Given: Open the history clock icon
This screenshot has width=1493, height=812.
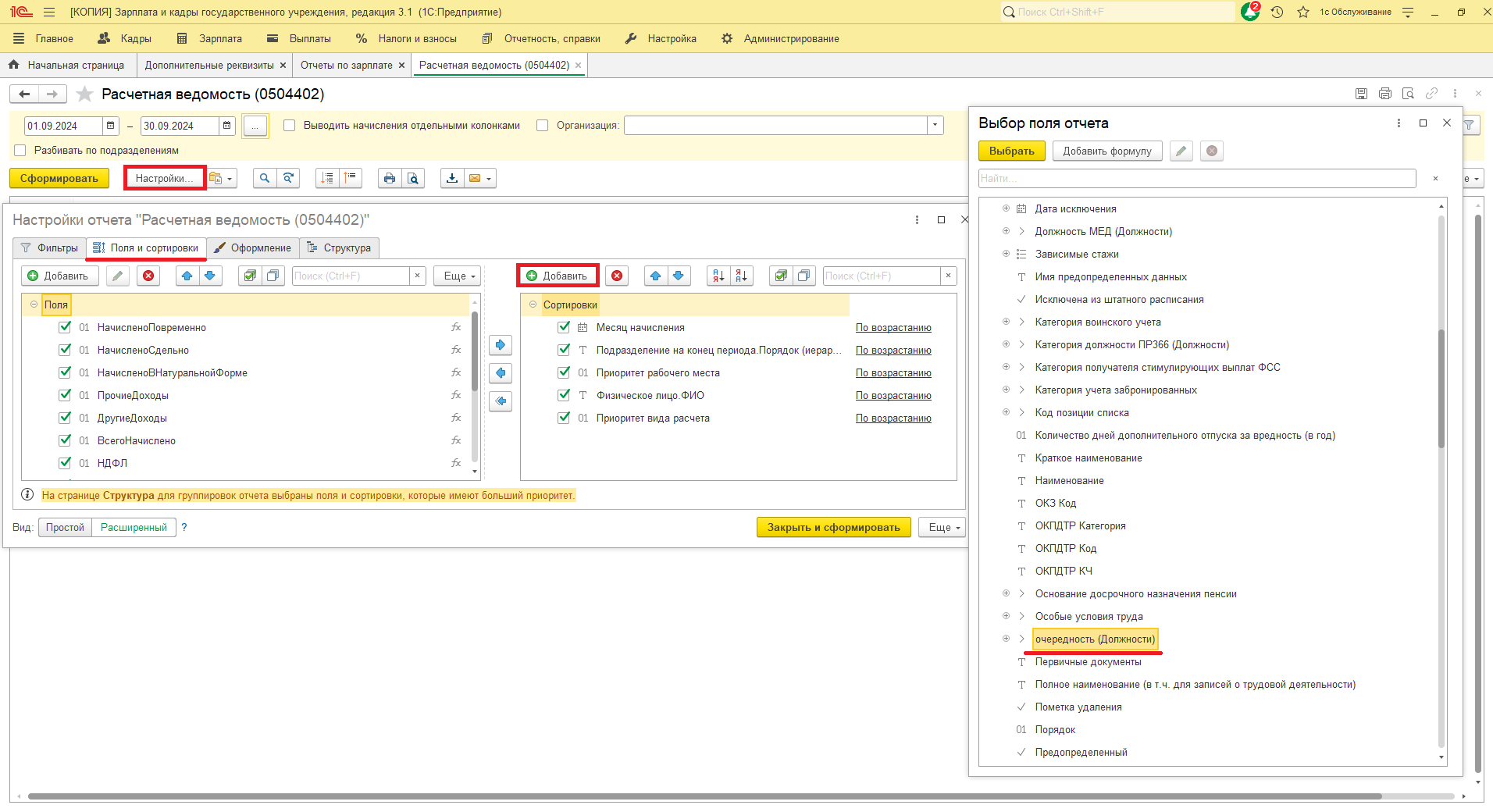Looking at the screenshot, I should 1277,12.
